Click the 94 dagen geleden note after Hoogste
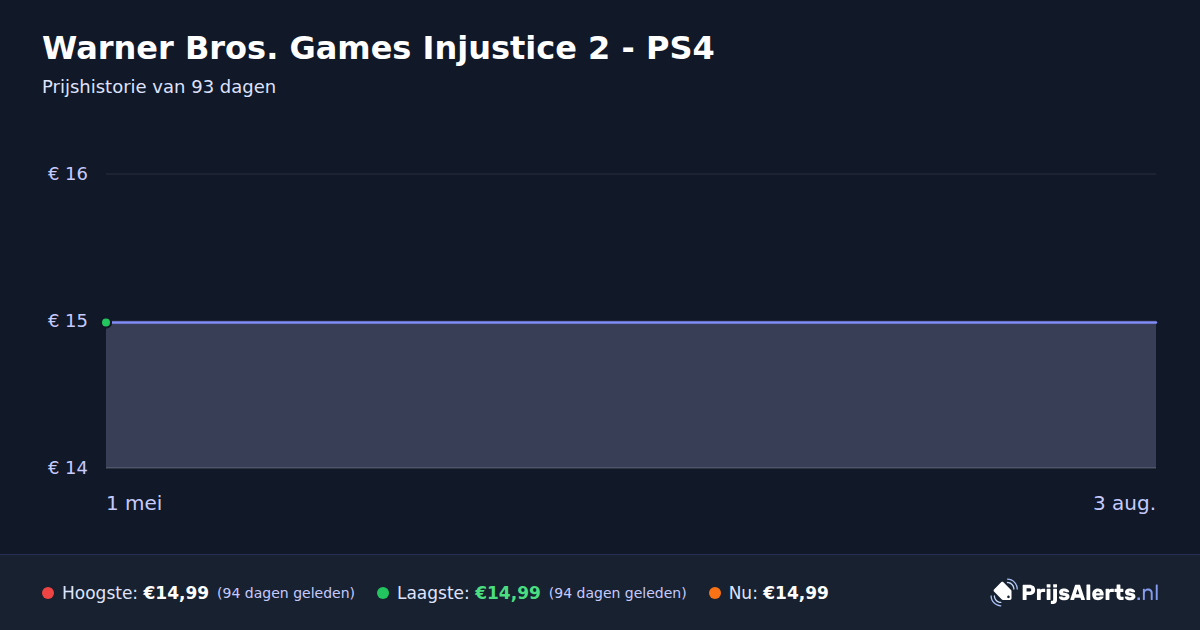This screenshot has width=1200, height=630. click(x=286, y=593)
